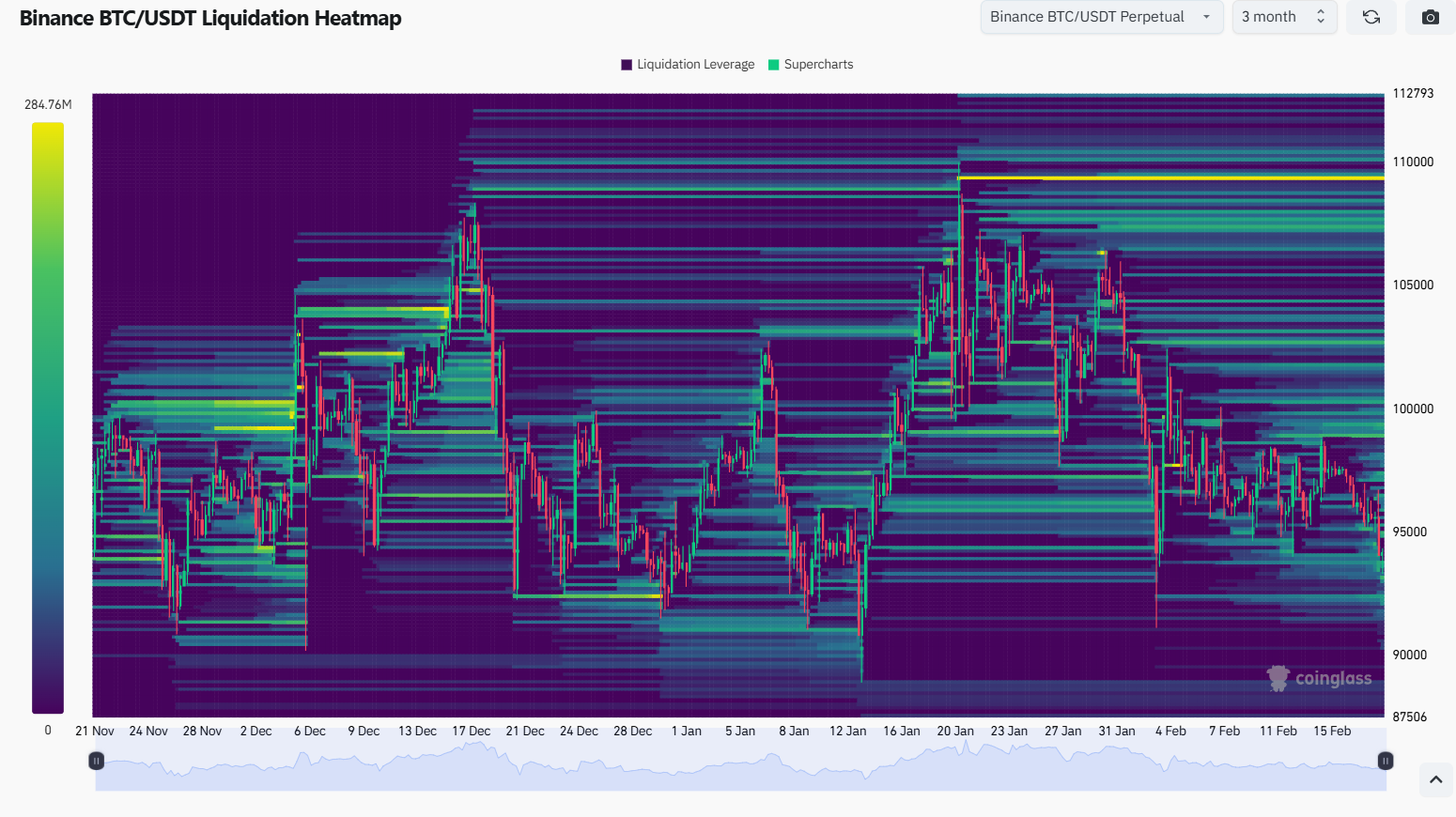1456x817 pixels.
Task: Click the Binance BTC/USDT Liquidation Heatmap title
Action: pos(210,19)
